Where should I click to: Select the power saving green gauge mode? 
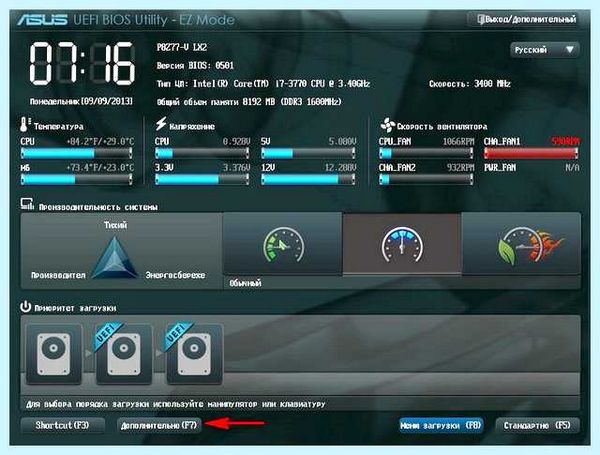(x=282, y=244)
